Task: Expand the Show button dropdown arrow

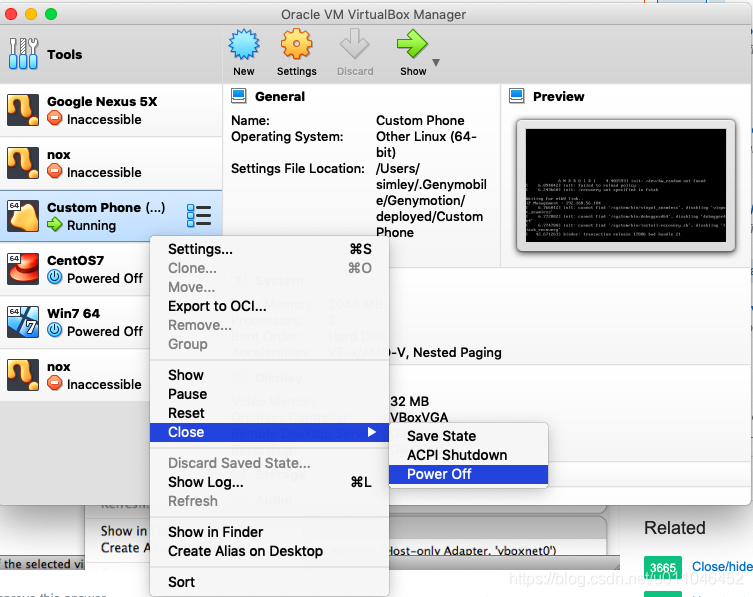Action: coord(436,62)
